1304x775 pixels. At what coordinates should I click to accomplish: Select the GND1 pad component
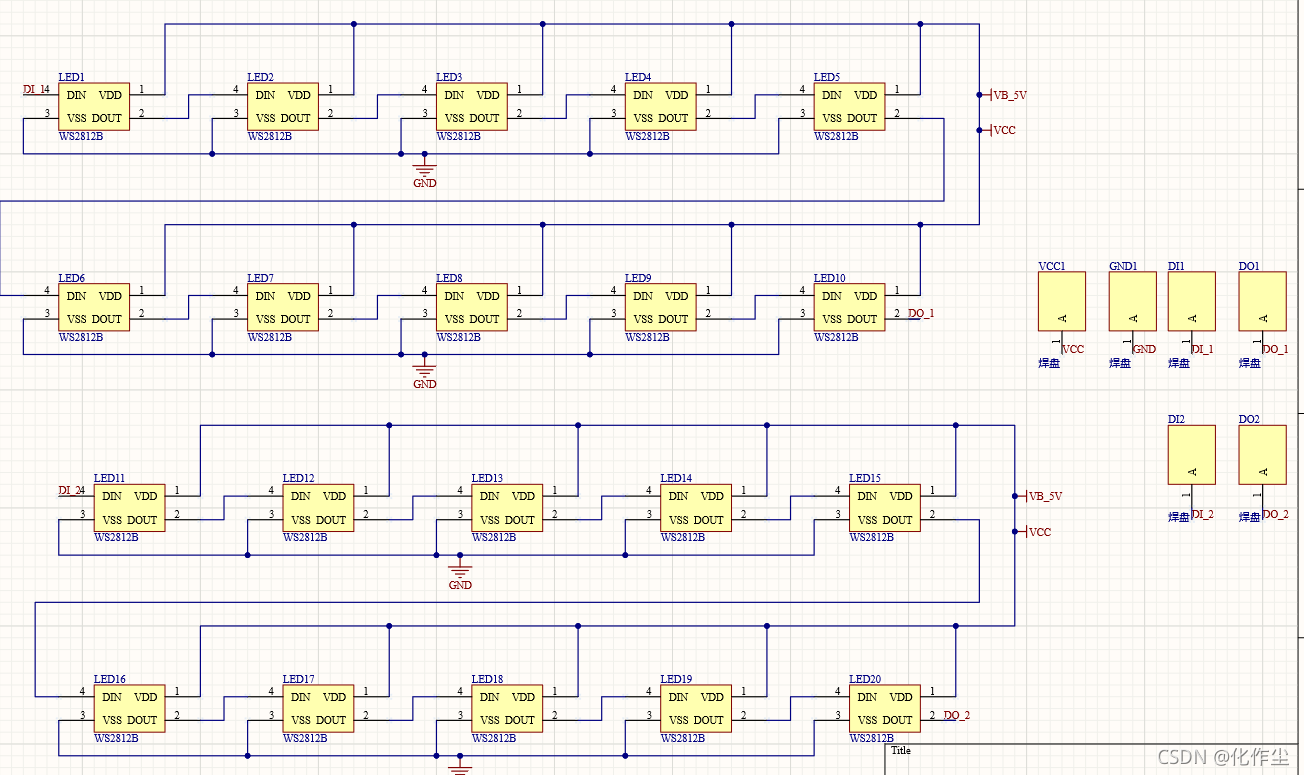(1133, 301)
